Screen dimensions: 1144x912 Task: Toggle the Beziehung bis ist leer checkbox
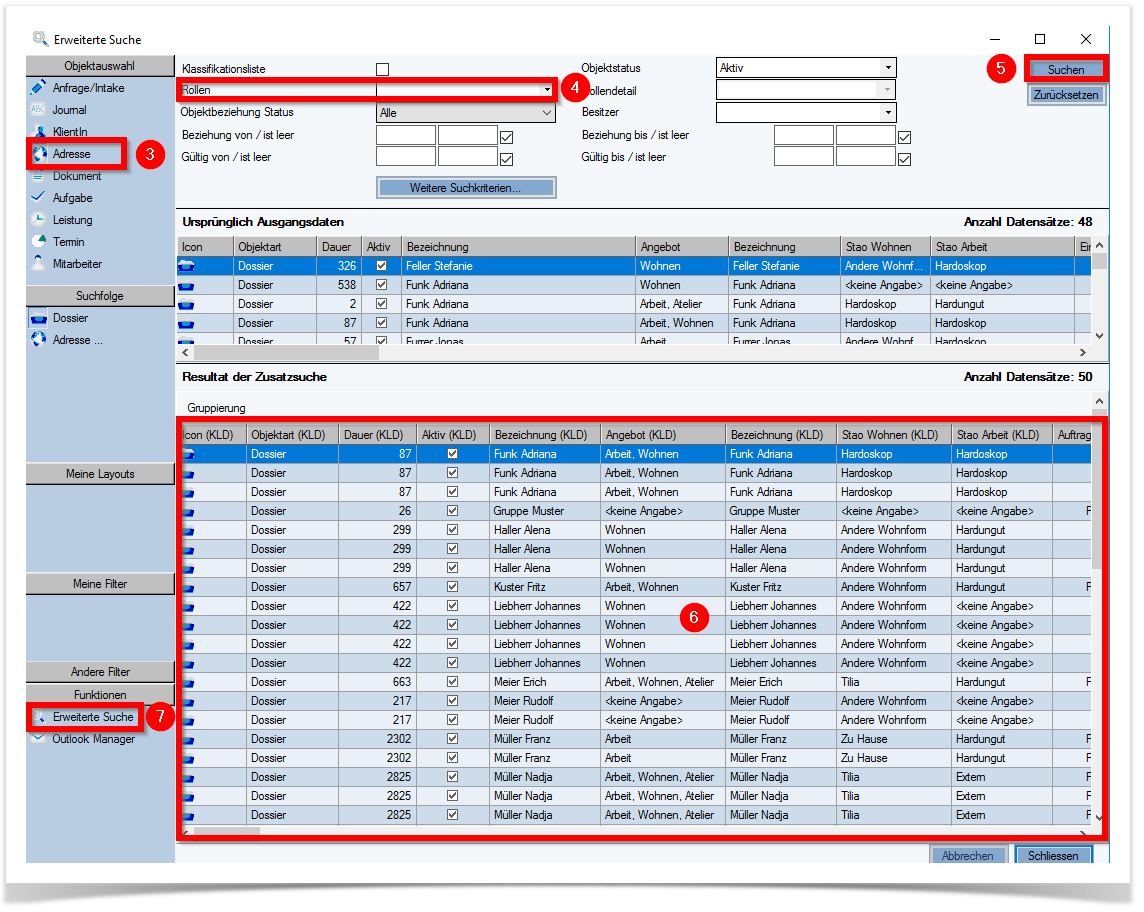pyautogui.click(x=904, y=137)
